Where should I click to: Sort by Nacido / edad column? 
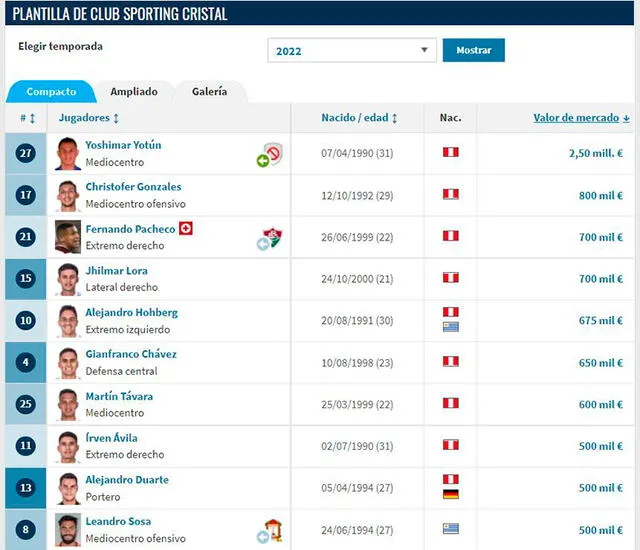coord(358,118)
